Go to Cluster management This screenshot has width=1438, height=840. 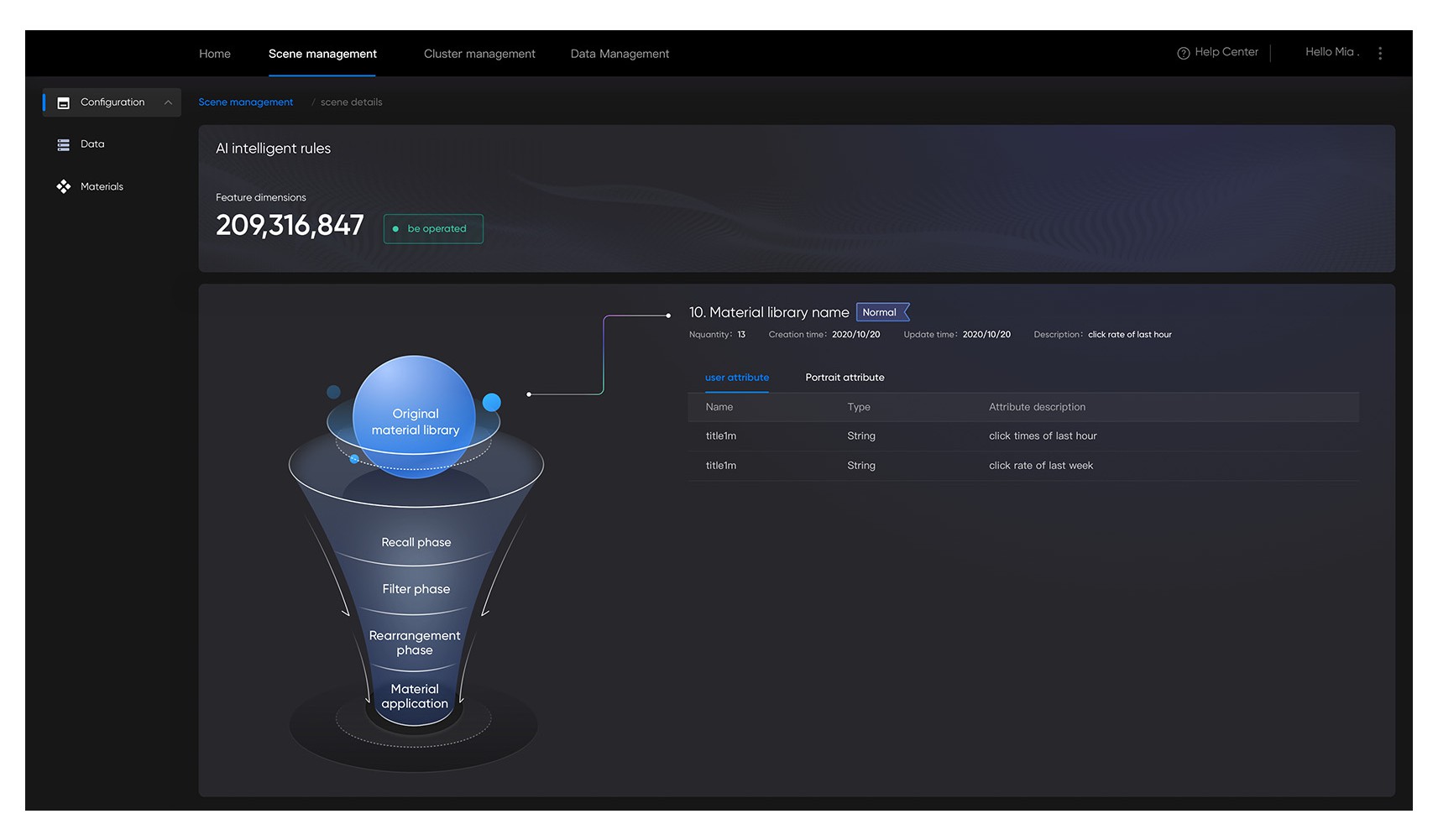click(479, 54)
